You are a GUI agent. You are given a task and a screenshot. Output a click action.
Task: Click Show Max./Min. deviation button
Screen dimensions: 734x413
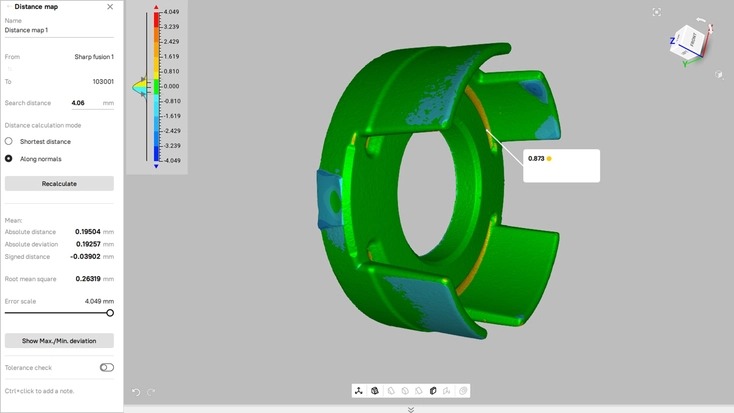[59, 341]
